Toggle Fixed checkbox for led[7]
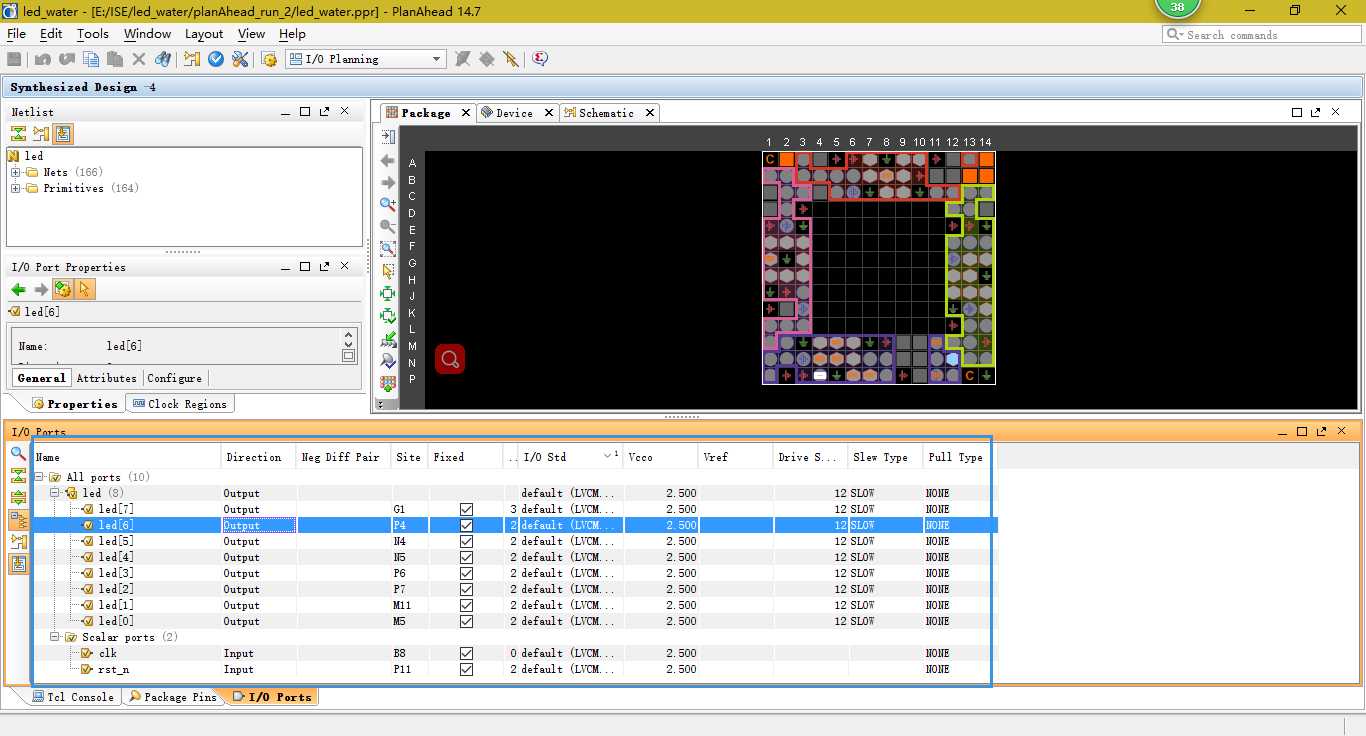This screenshot has width=1366, height=736. 466,509
